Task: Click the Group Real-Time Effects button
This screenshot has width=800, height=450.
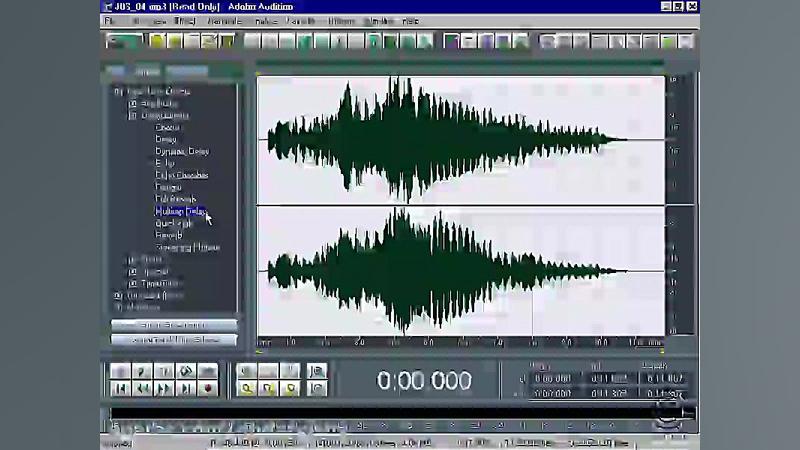Action: coord(174,340)
